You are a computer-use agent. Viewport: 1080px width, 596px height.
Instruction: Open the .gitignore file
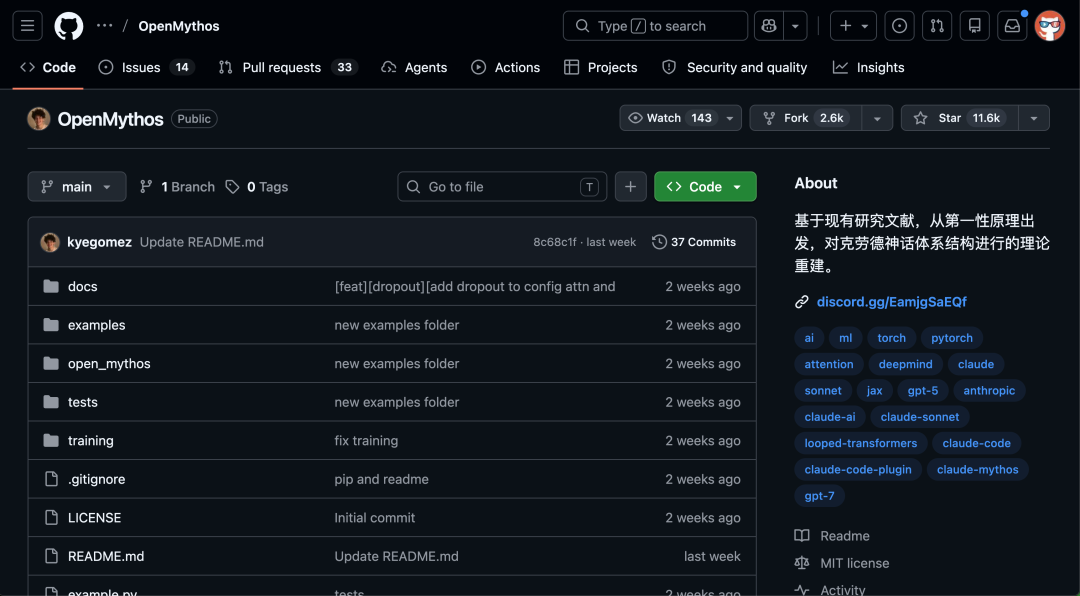[96, 480]
